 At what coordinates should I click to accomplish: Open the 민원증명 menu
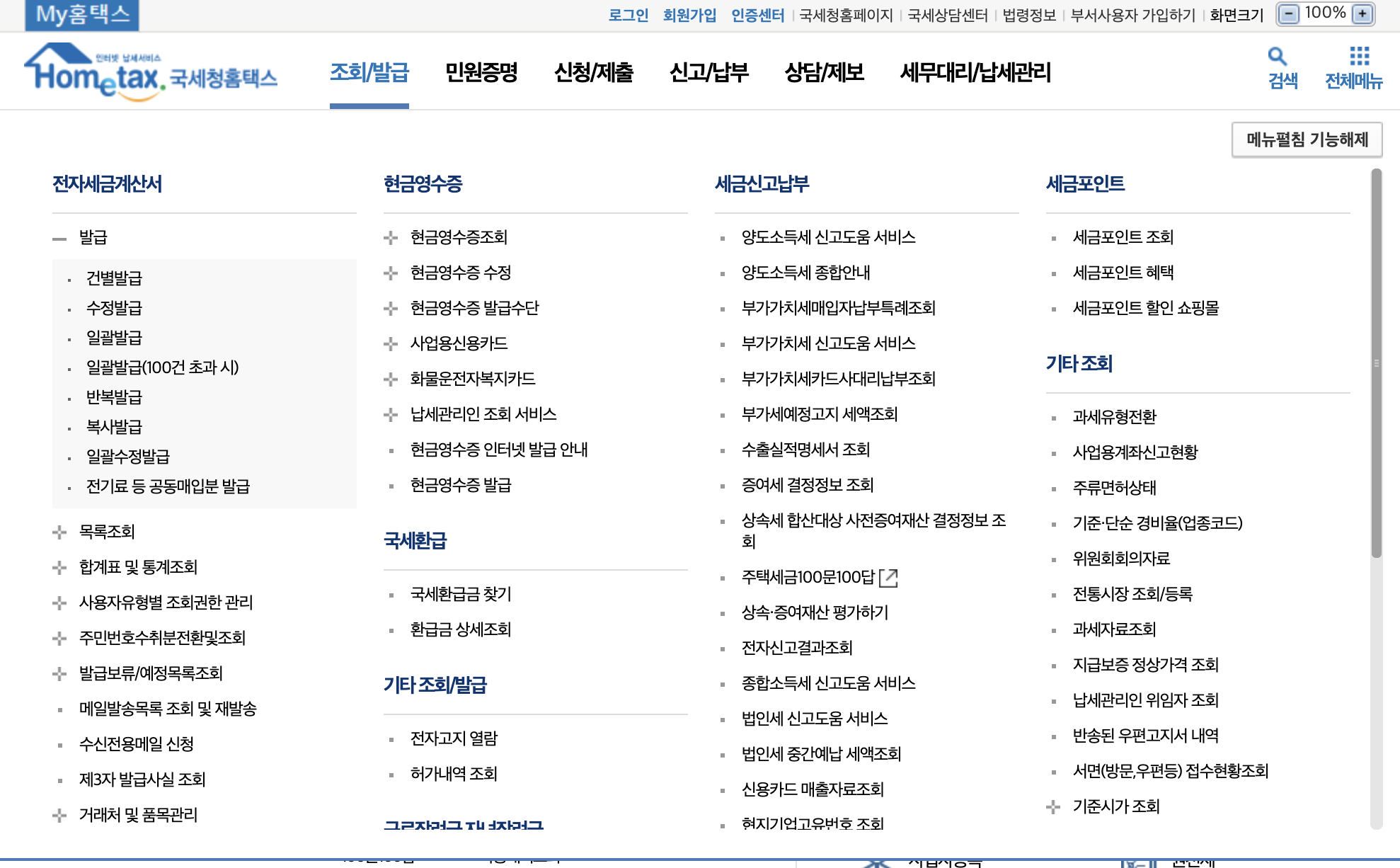(x=481, y=72)
